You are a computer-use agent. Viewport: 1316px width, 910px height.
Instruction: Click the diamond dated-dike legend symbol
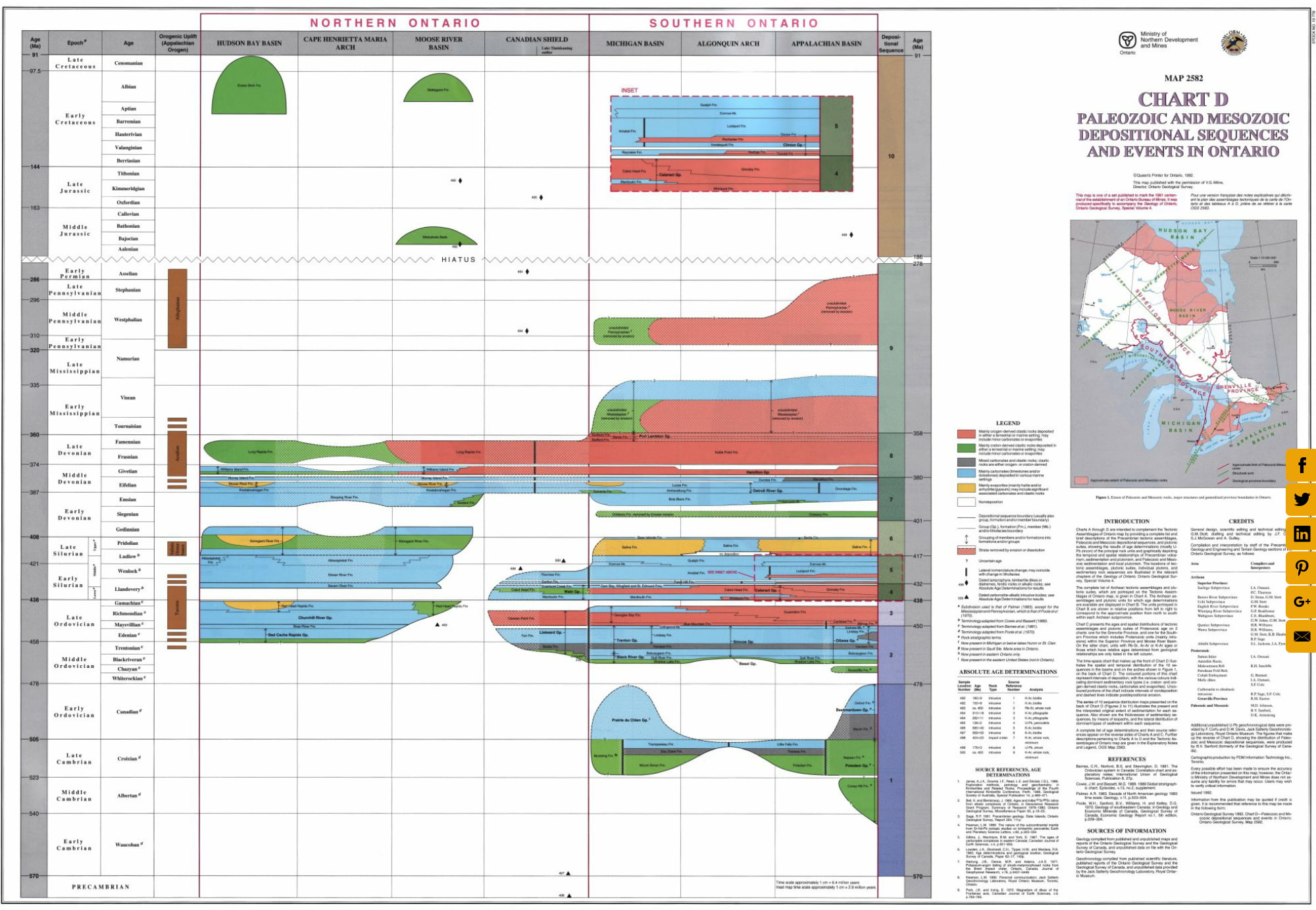[x=966, y=582]
